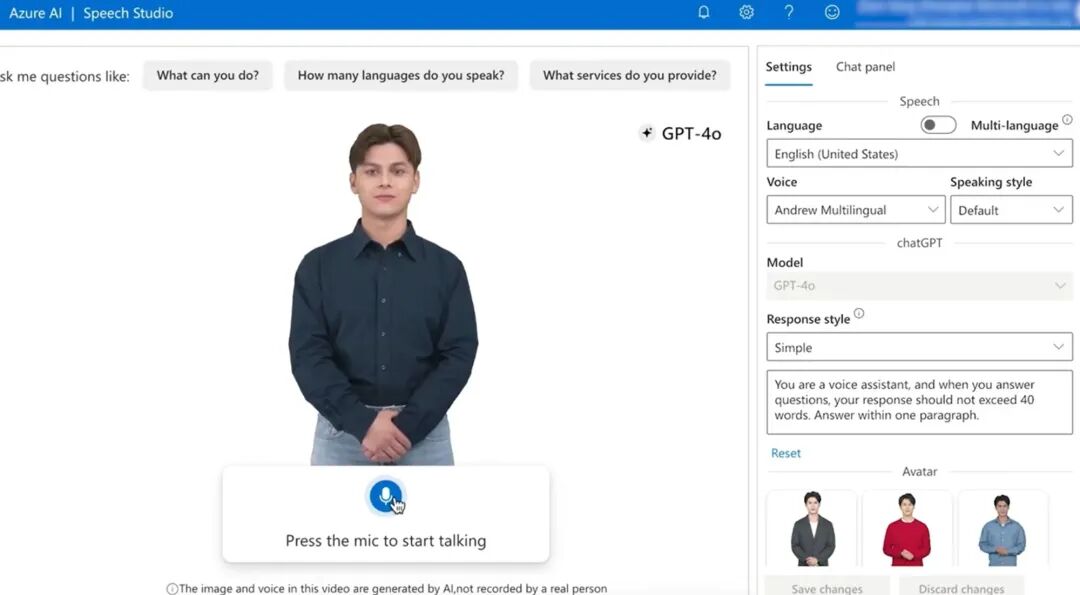Click the info icon beside Multi-language
The image size is (1080, 595).
pyautogui.click(x=1067, y=120)
